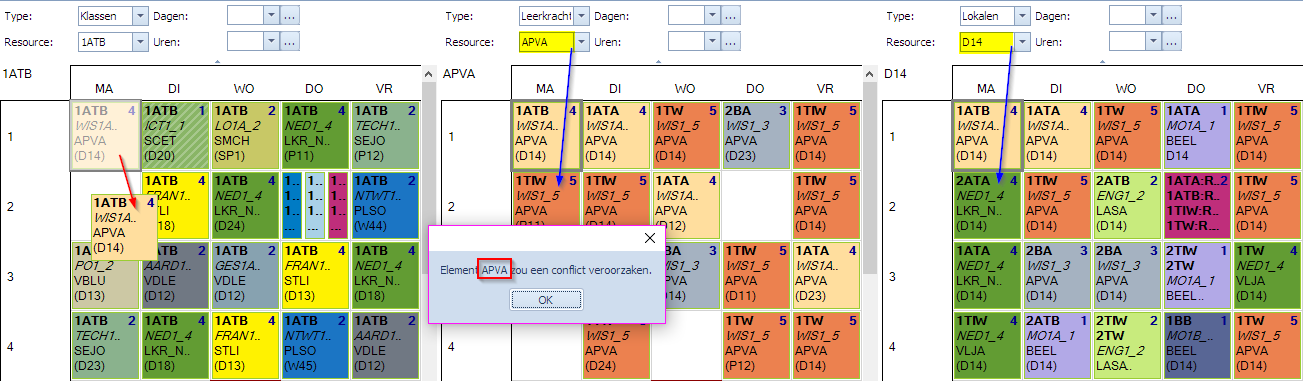The height and width of the screenshot is (381, 1303).
Task: Select the 2BA WIS1_3 lesson on DO in APVA timetable
Action: pos(757,135)
